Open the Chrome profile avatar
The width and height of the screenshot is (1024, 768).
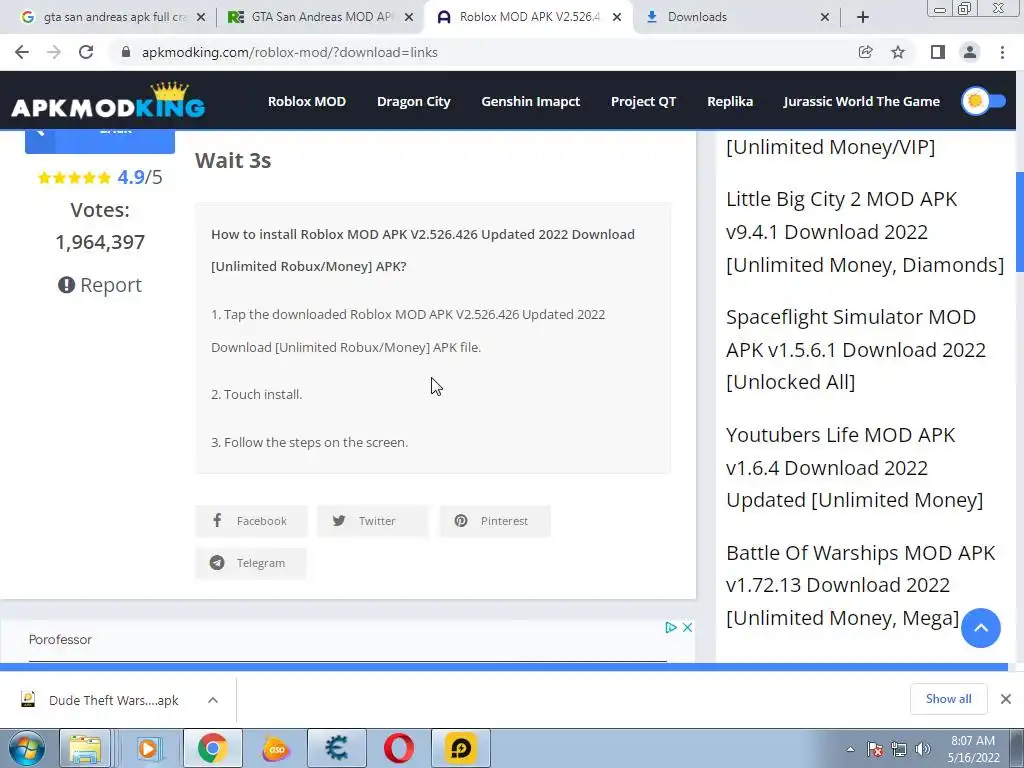click(x=970, y=52)
